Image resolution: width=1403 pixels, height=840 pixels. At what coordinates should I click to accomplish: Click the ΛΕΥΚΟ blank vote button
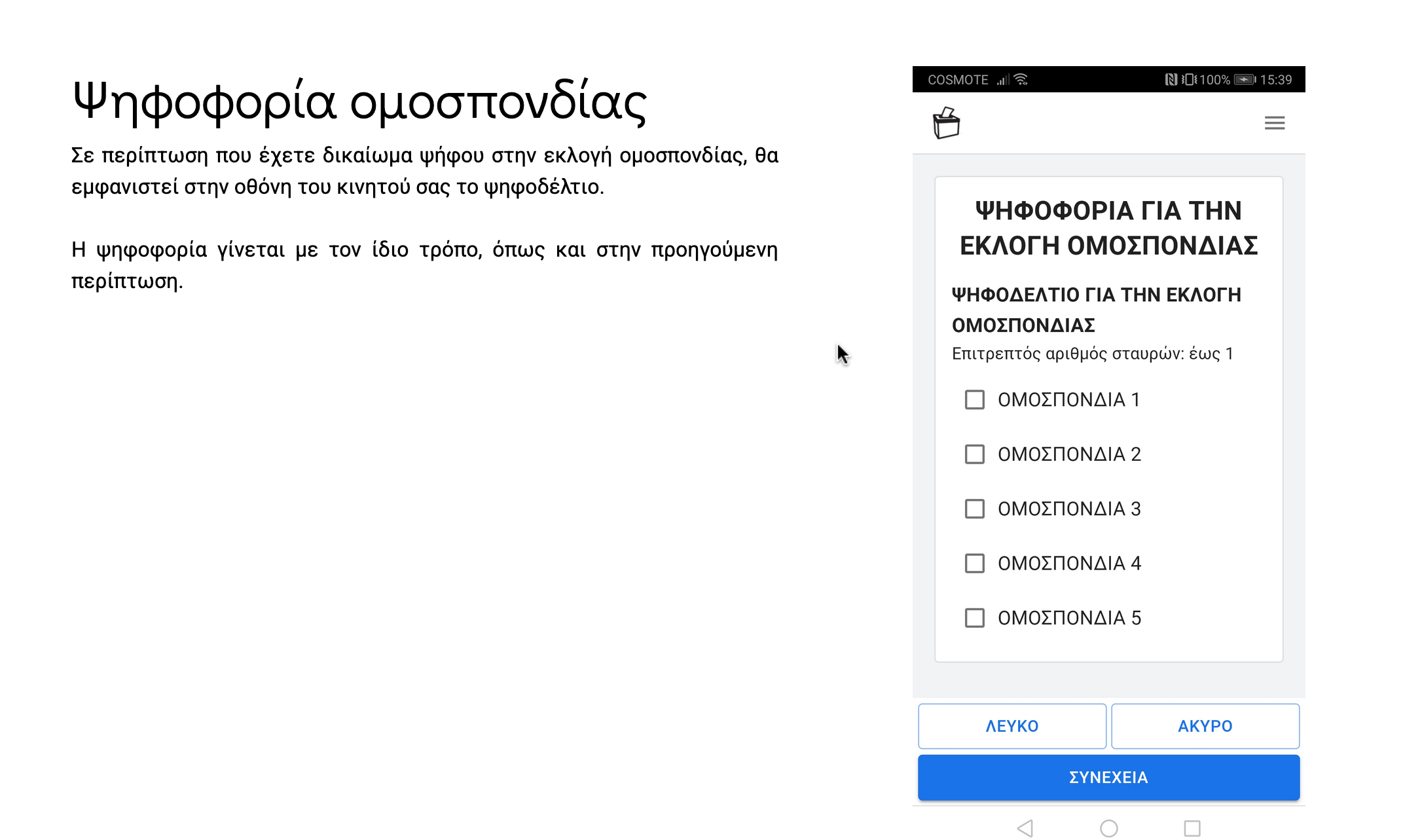[1011, 726]
